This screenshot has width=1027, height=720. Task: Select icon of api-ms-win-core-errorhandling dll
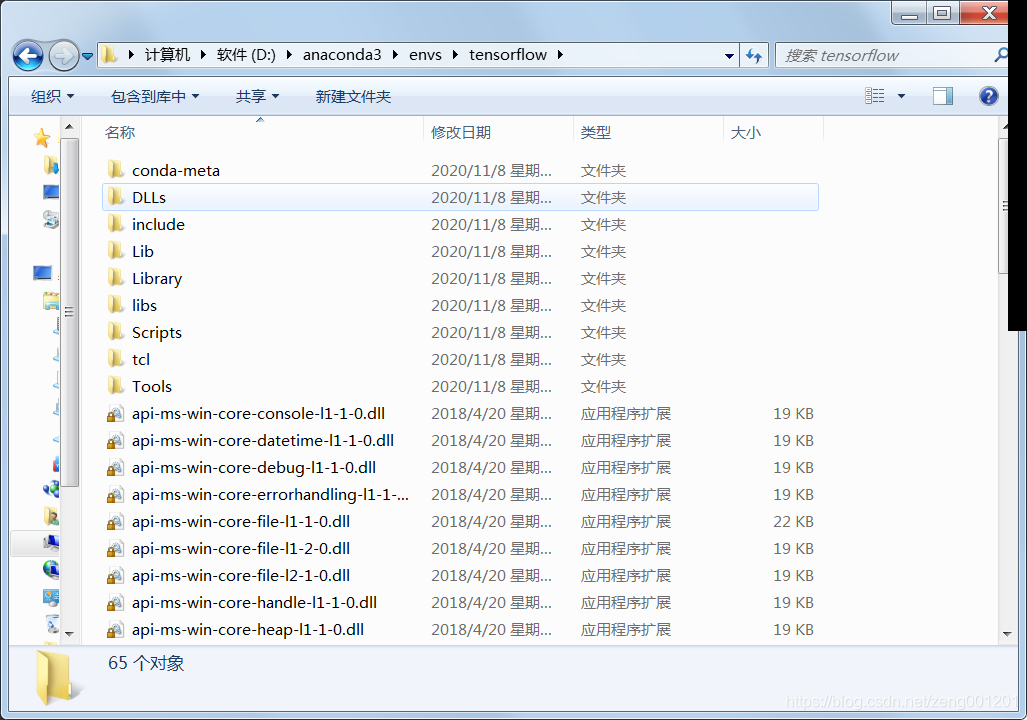pyautogui.click(x=115, y=494)
